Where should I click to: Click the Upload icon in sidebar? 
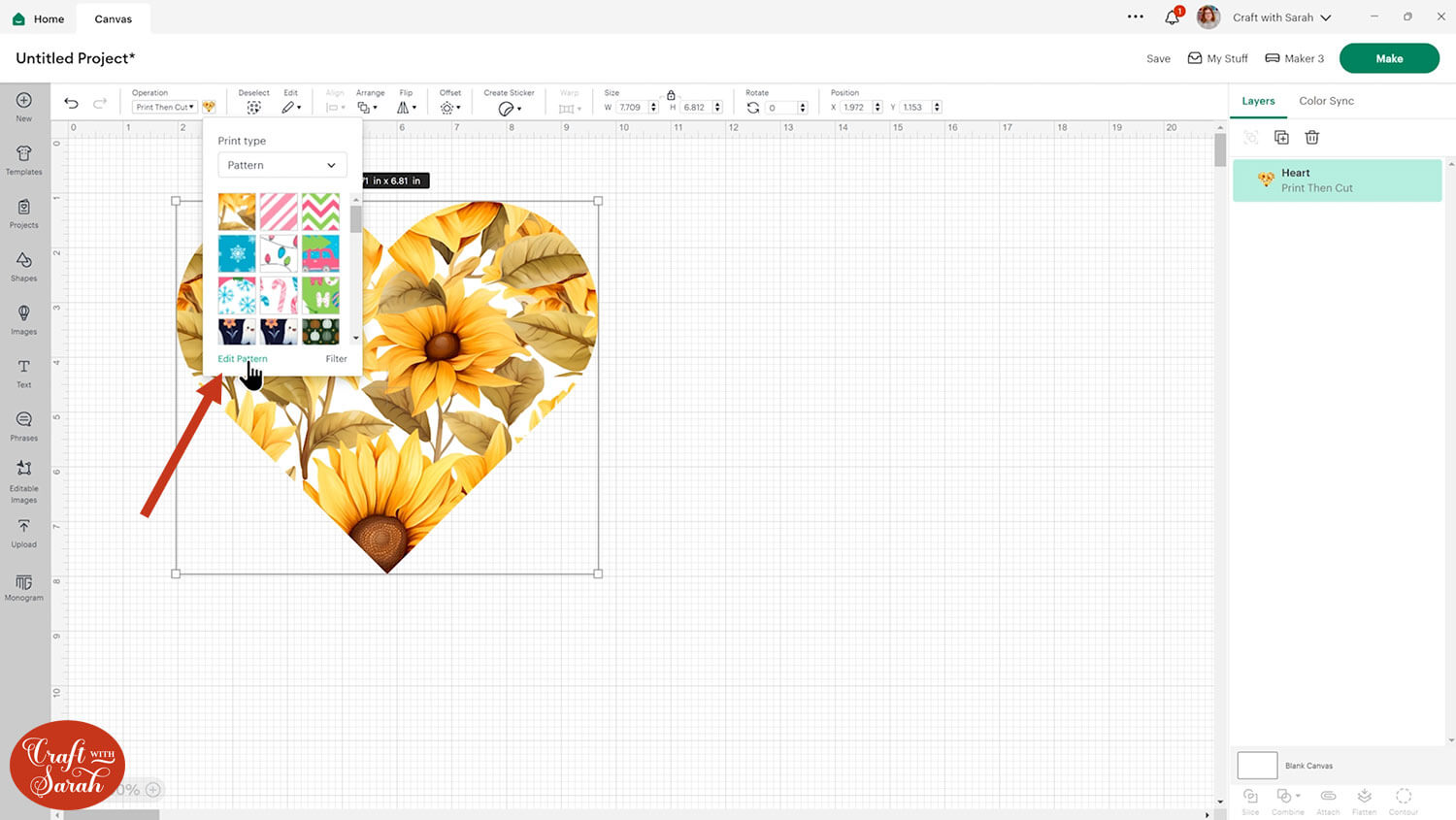pos(24,532)
